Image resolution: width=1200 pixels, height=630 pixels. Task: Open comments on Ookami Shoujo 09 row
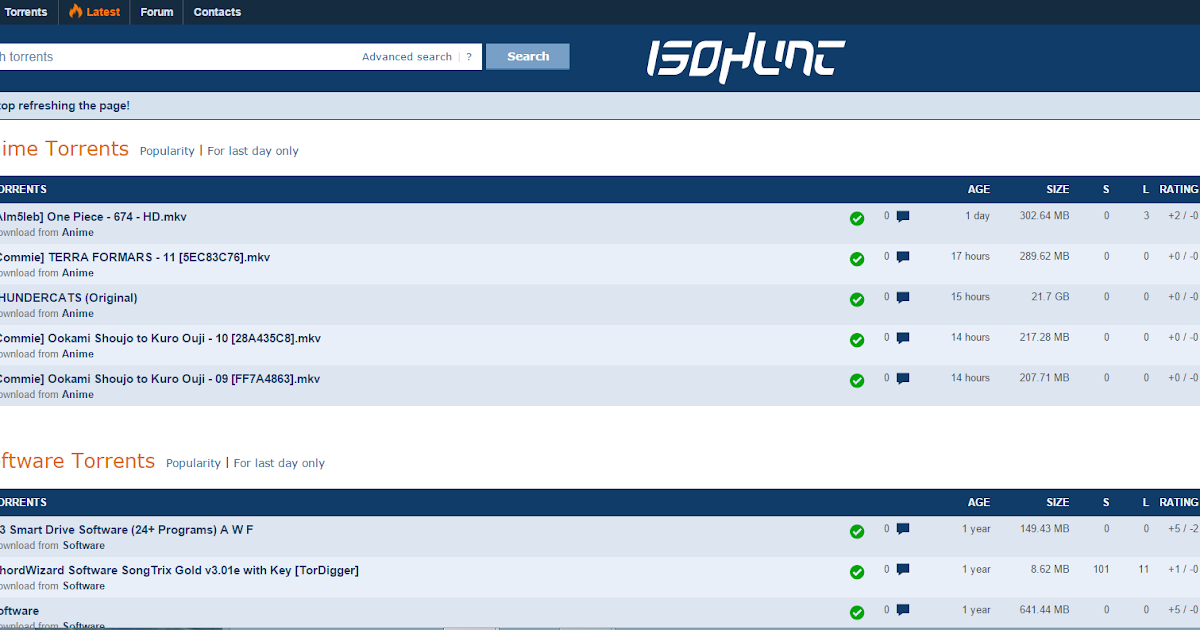pos(903,378)
